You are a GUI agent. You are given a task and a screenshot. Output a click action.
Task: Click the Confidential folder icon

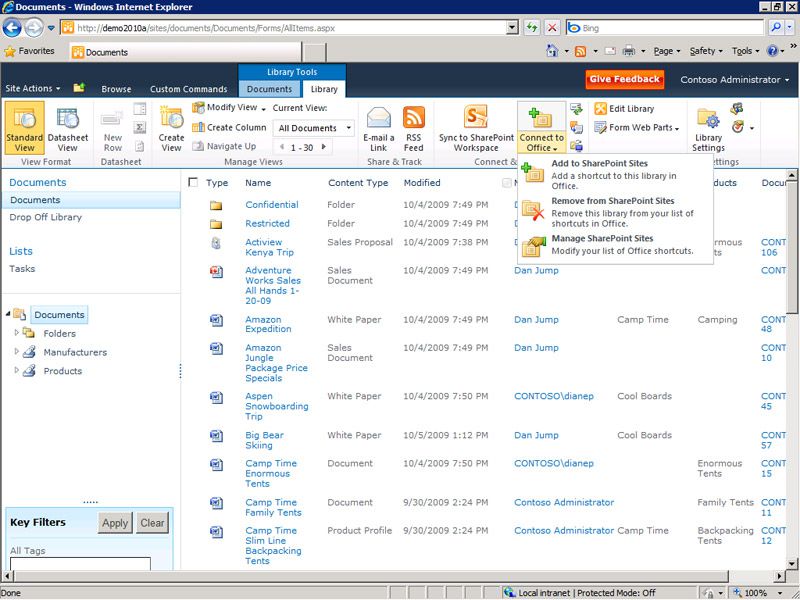point(216,205)
